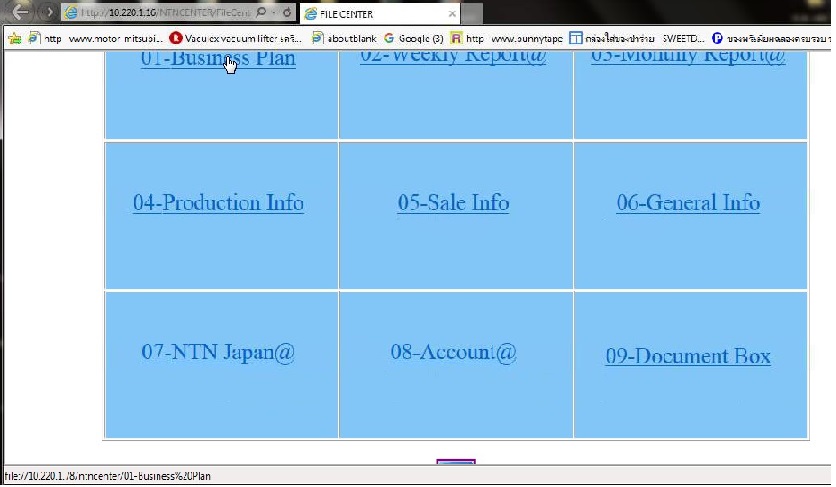
Task: Go back with the browser back arrow
Action: tap(19, 11)
